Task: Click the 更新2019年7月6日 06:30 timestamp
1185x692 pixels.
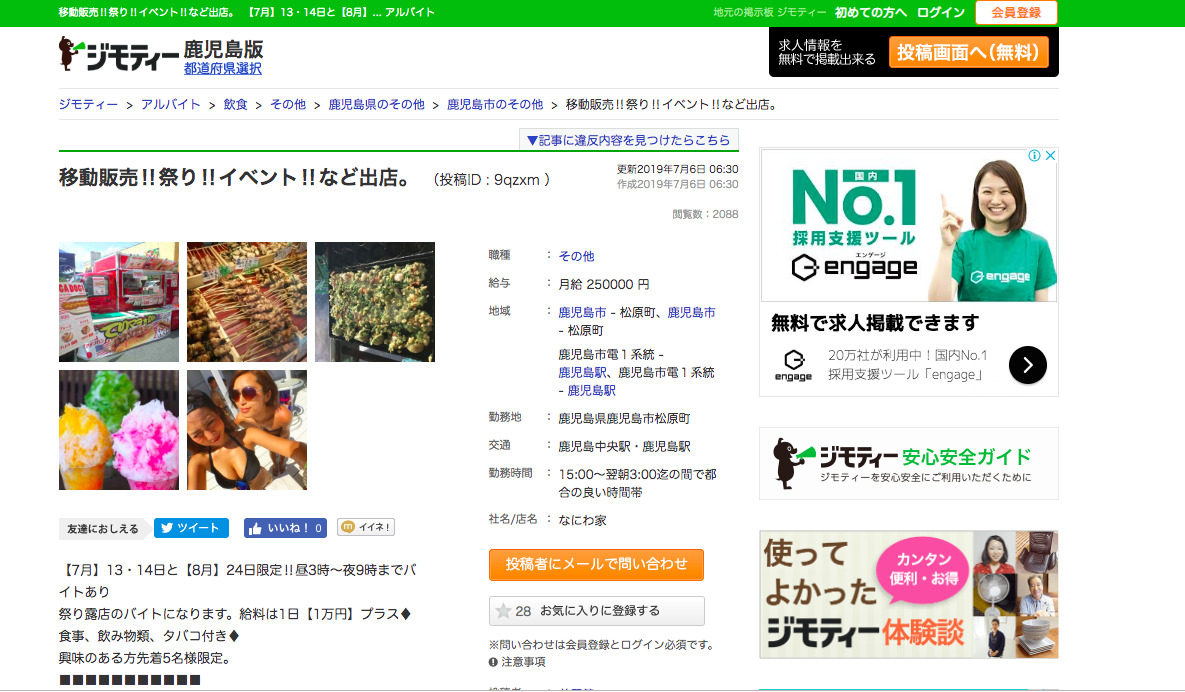Action: tap(678, 169)
